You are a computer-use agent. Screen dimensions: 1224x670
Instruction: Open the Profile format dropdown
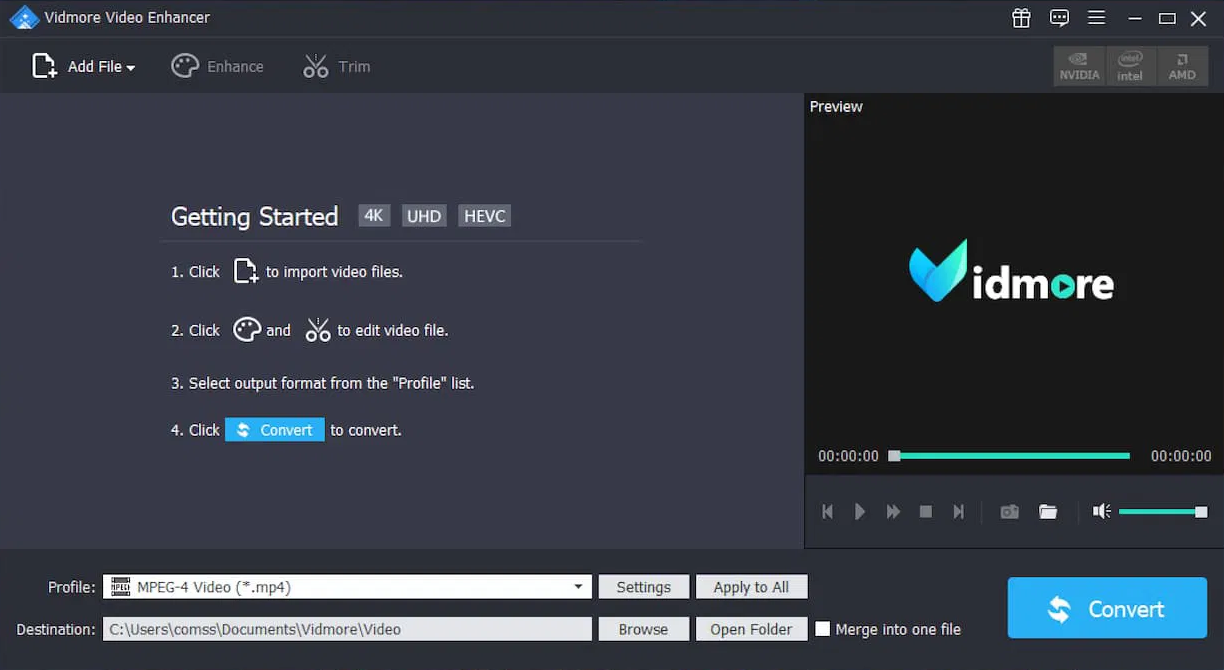[347, 587]
